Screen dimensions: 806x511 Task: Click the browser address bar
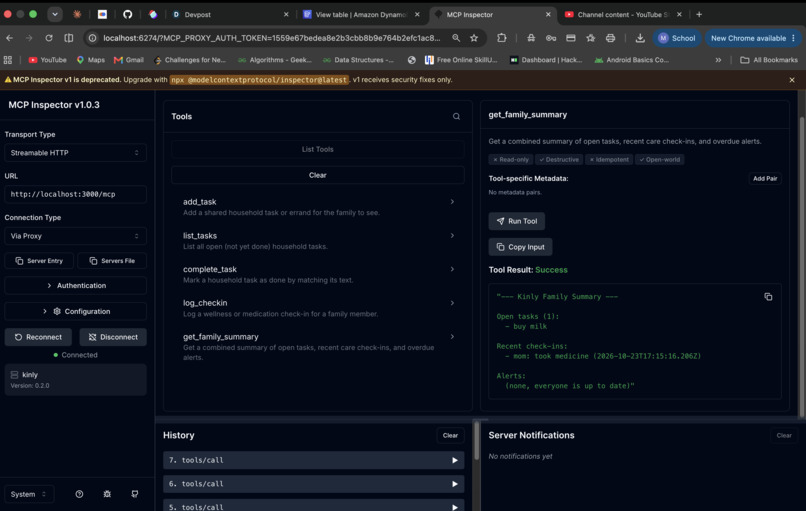pos(271,38)
